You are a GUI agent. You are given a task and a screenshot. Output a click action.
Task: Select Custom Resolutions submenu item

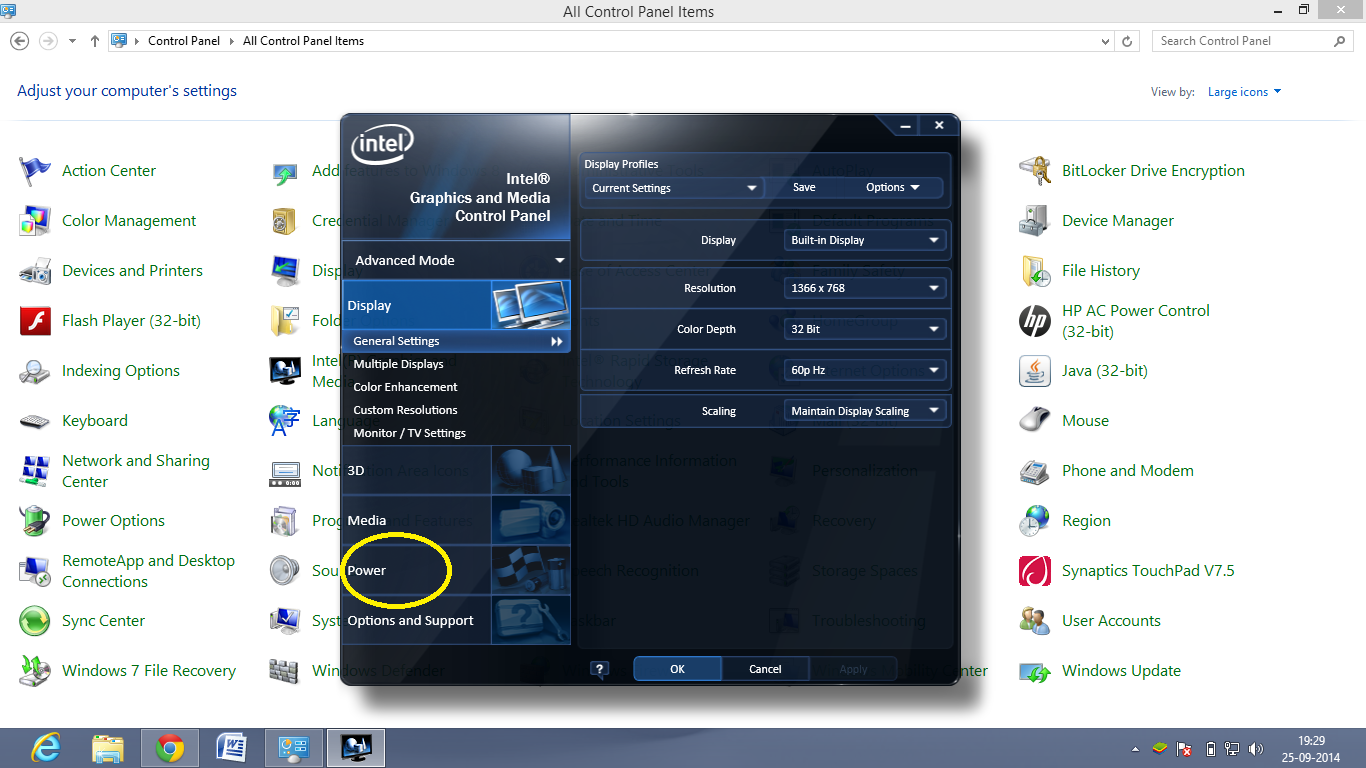(405, 410)
